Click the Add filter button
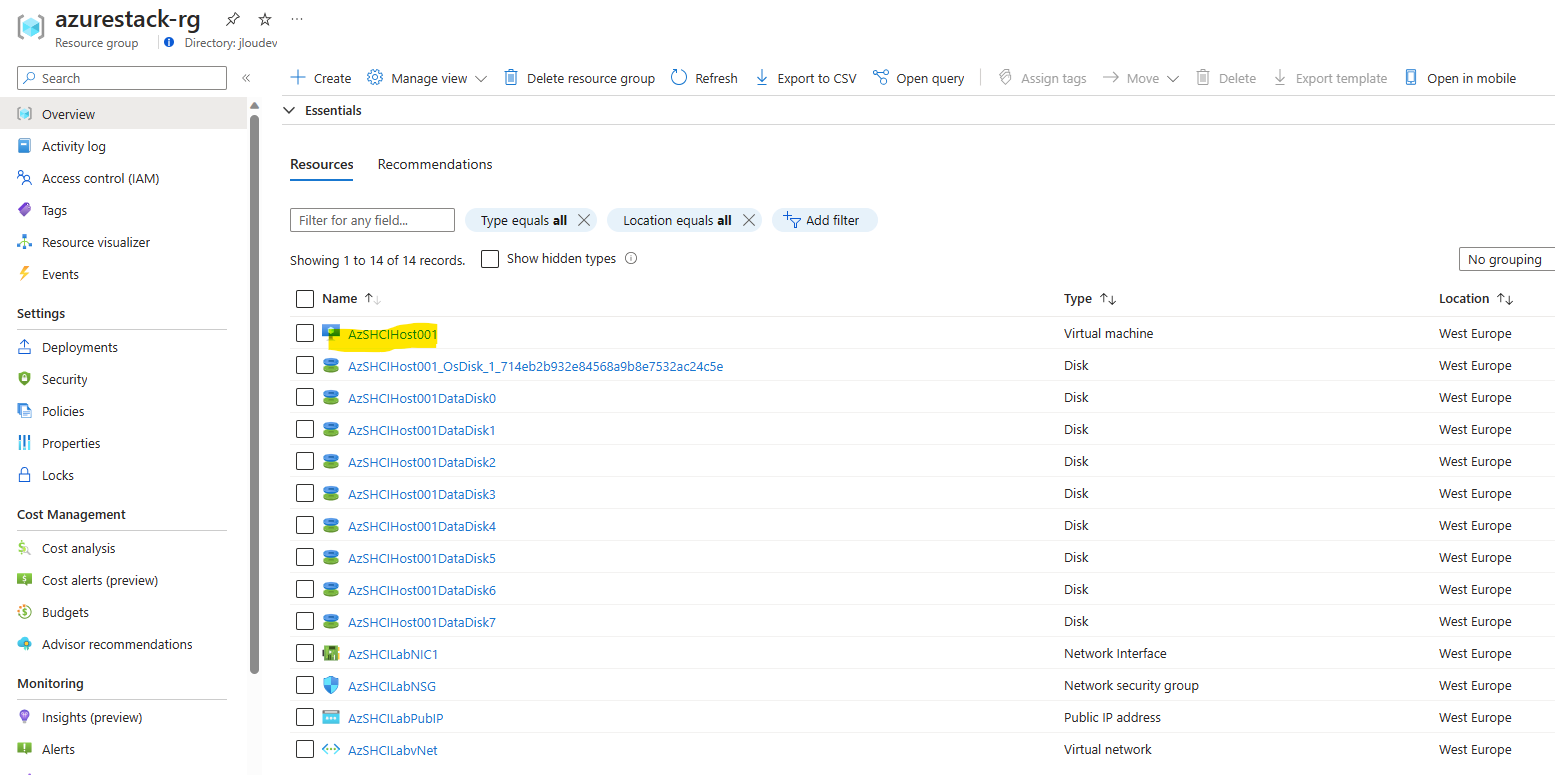 [x=824, y=220]
